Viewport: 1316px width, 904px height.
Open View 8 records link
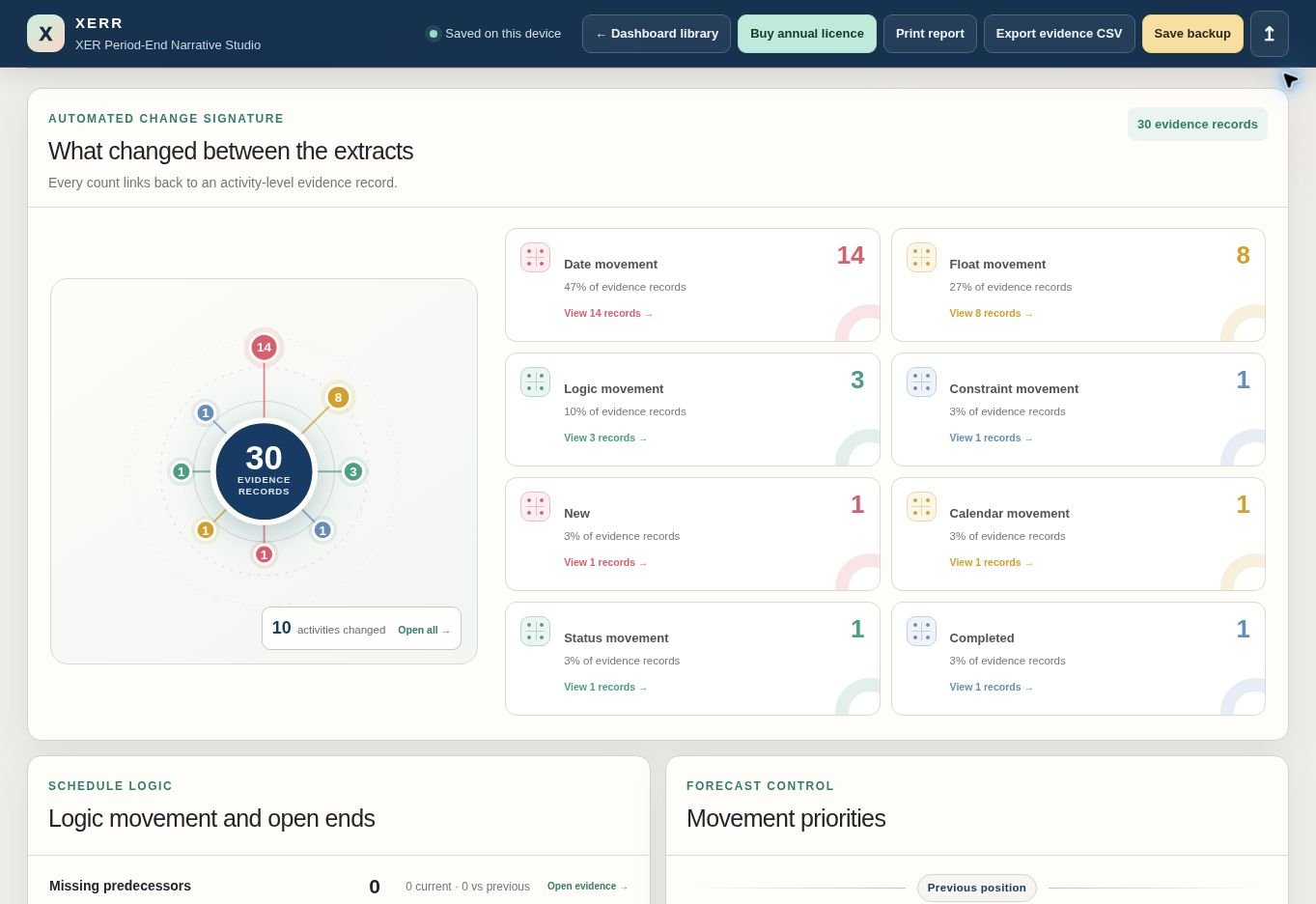pos(991,313)
